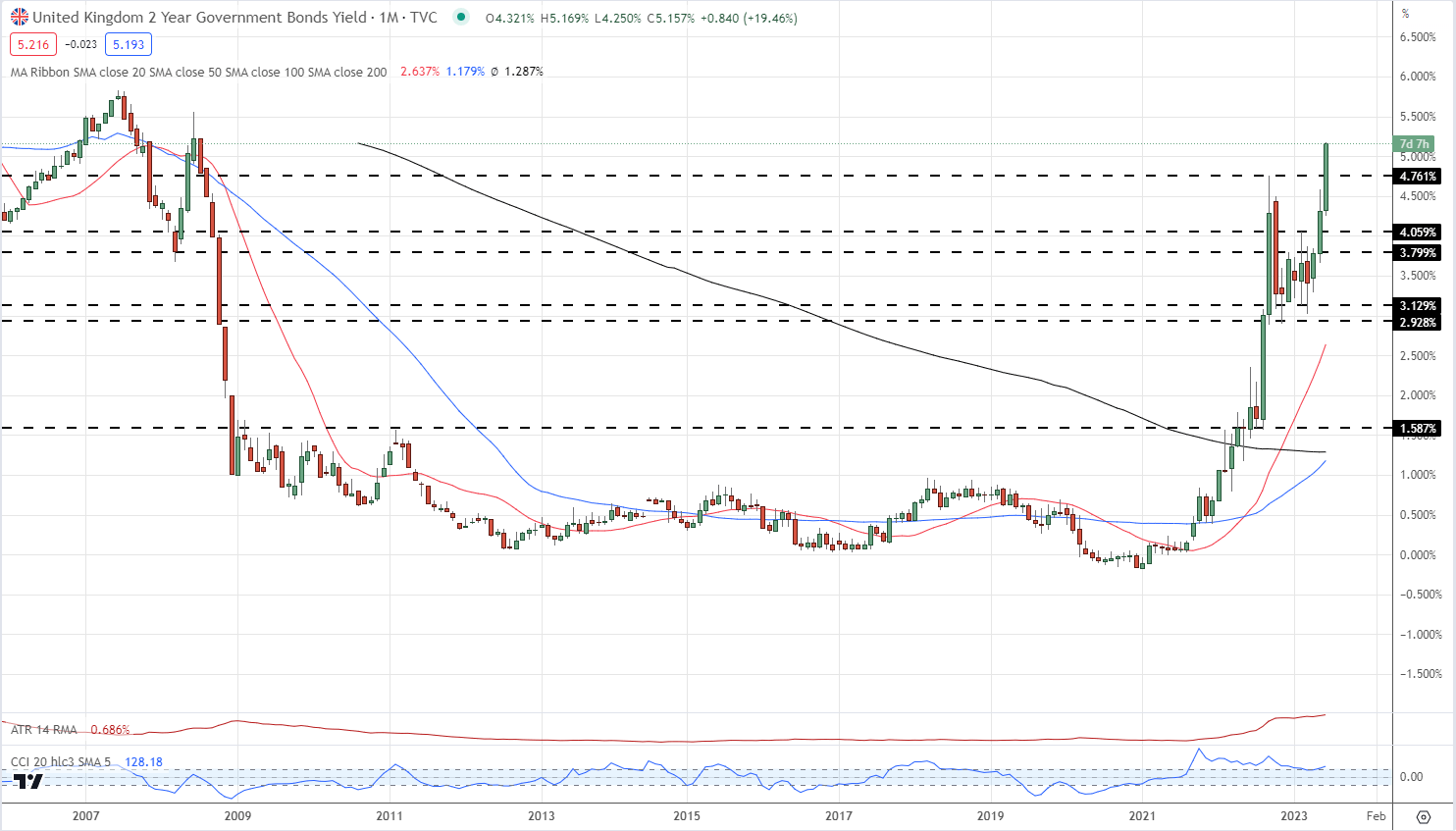Click the 4.761% price level label
The height and width of the screenshot is (831, 1456).
1418,177
